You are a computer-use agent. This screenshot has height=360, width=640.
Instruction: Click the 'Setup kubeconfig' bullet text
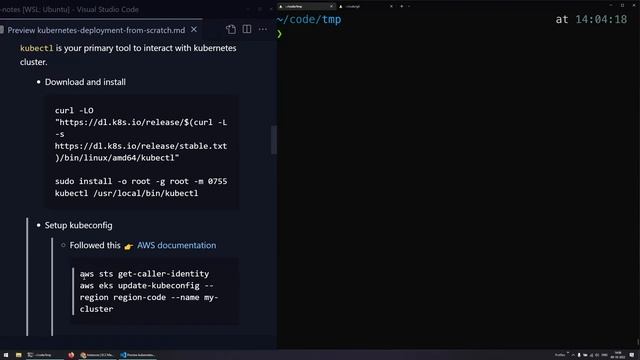pos(78,225)
